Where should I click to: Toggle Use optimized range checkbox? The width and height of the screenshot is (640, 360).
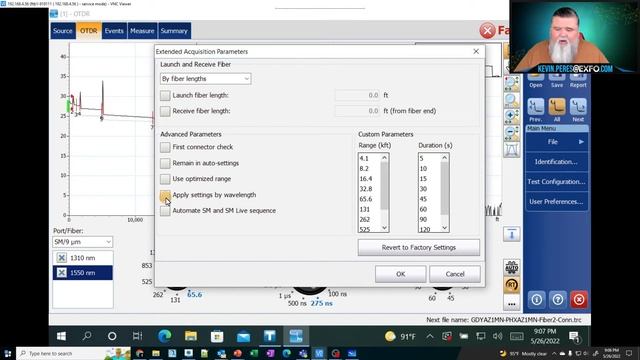(x=165, y=179)
